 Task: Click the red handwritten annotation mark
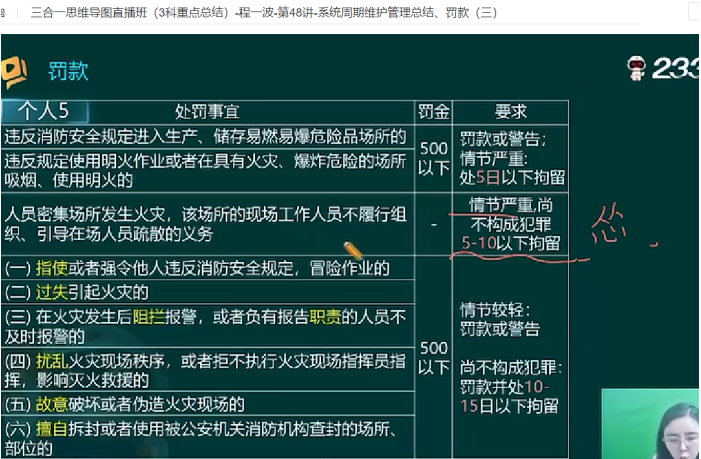[x=607, y=229]
